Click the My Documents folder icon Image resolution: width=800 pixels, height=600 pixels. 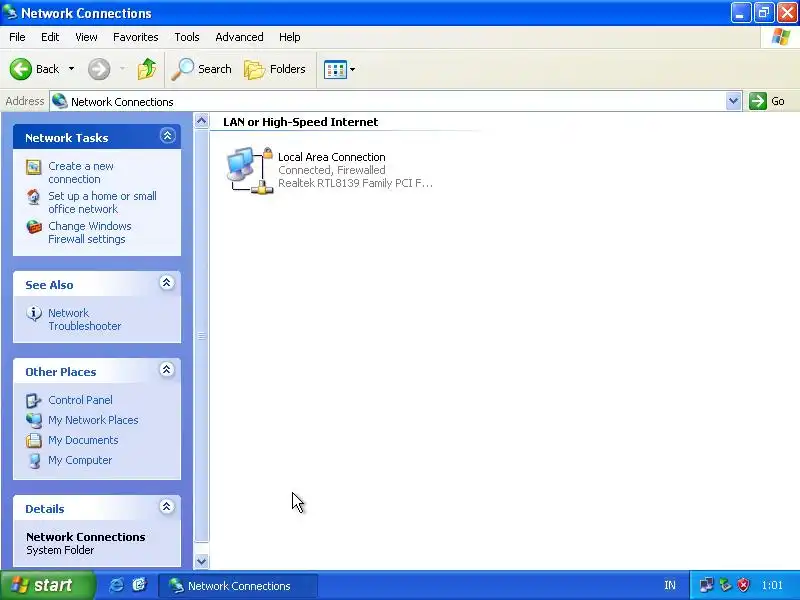(34, 440)
